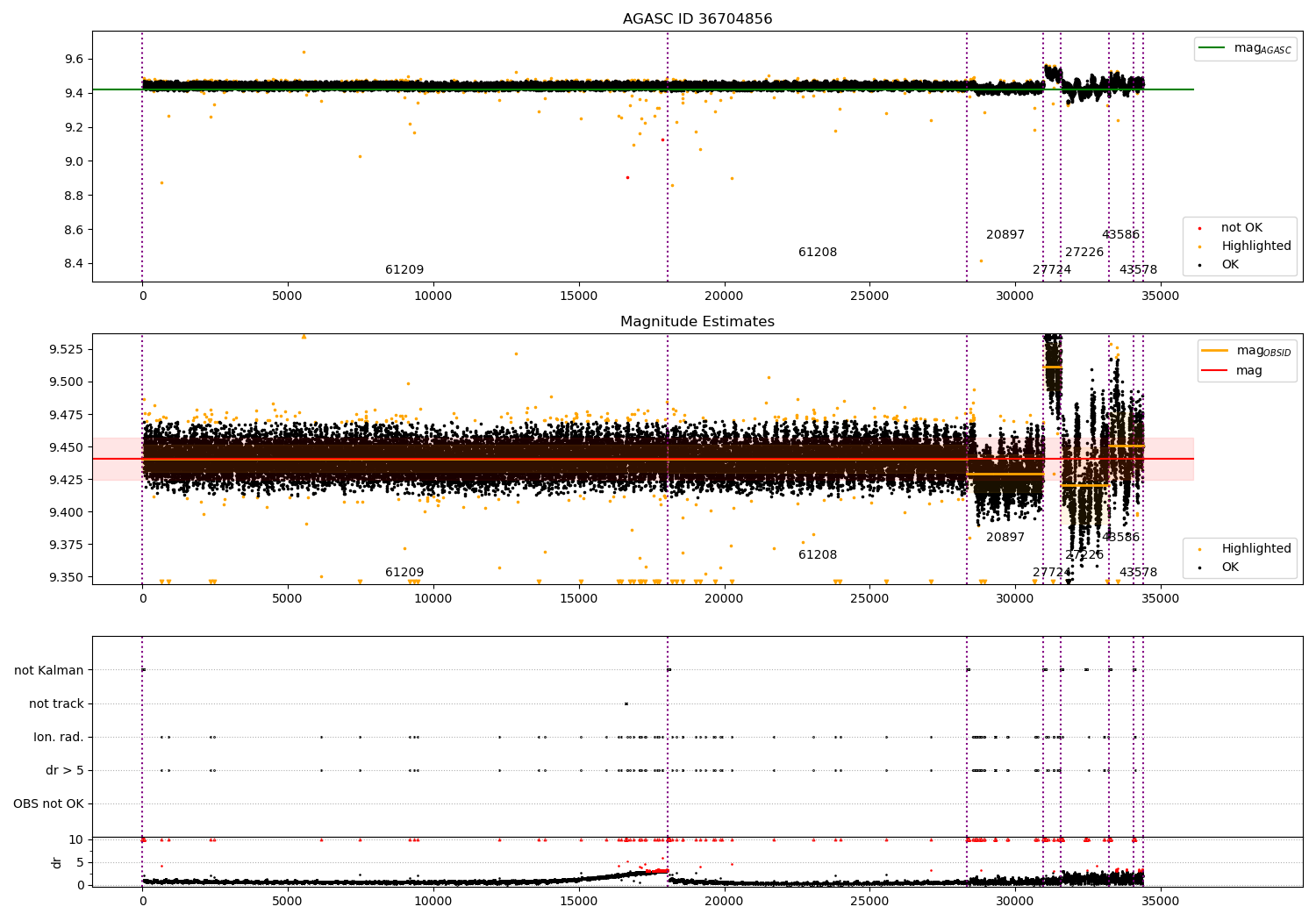This screenshot has width=1316, height=921.
Task: Click the 10 tick on the dr axis
Action: pos(76,839)
